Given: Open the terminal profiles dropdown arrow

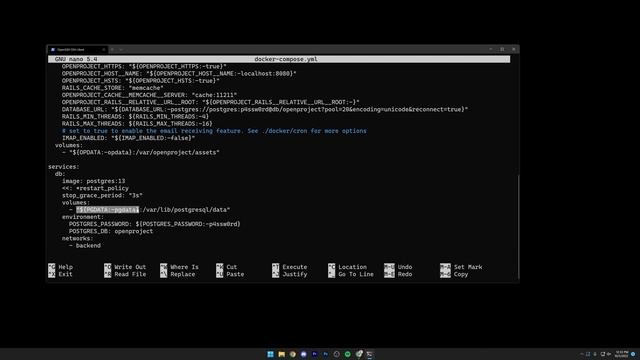Looking at the screenshot, I should click(121, 49).
